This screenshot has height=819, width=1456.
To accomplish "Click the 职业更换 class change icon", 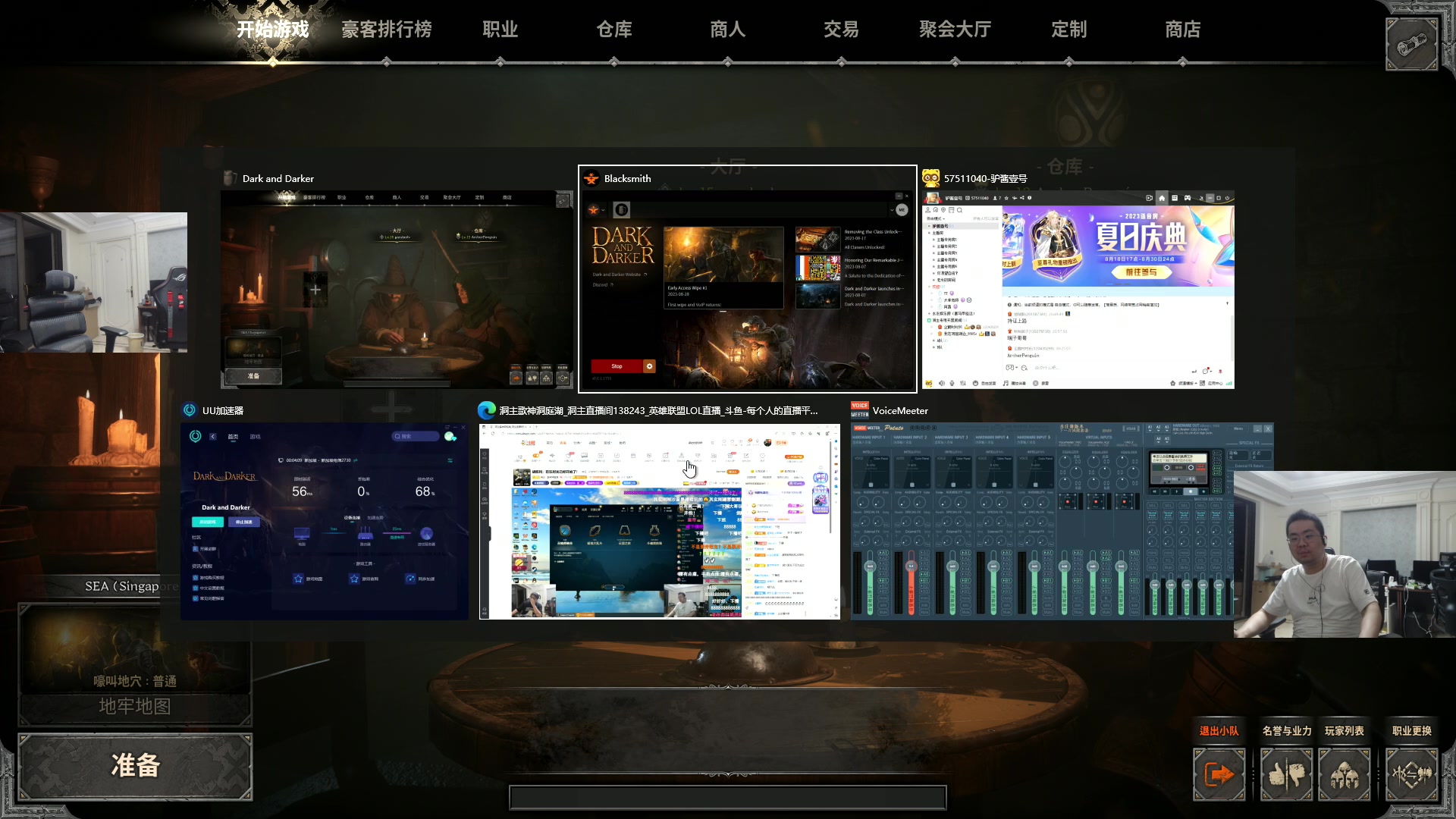I will 1411,774.
